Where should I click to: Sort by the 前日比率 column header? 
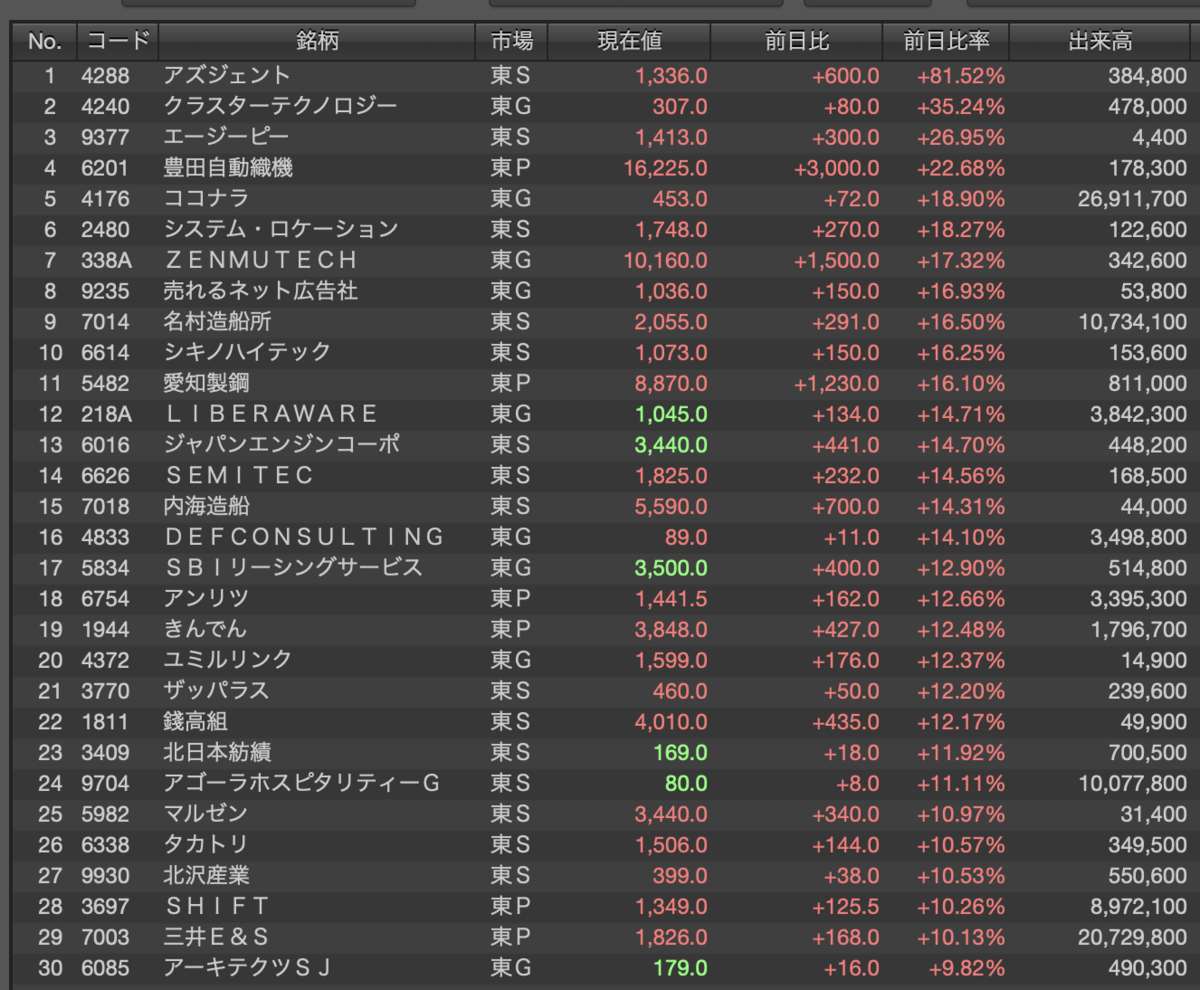coord(946,42)
